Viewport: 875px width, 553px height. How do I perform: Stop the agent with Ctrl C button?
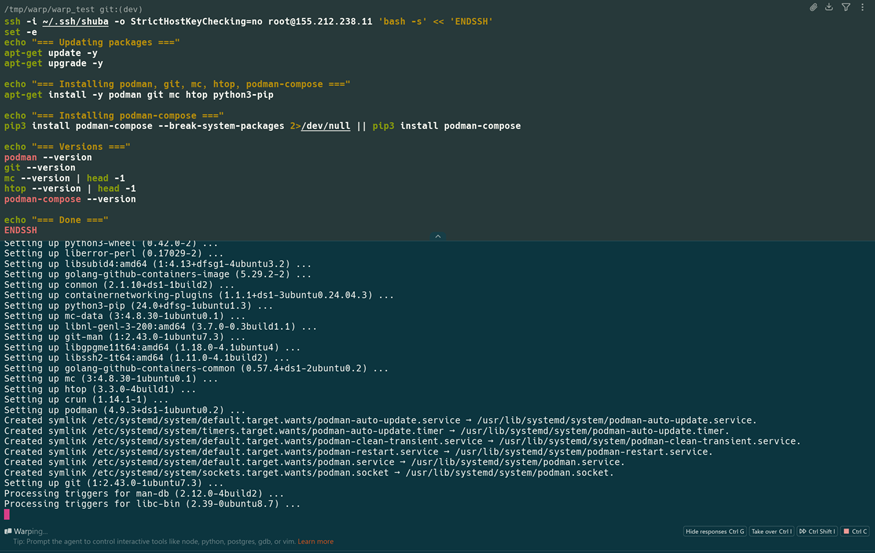pos(855,532)
